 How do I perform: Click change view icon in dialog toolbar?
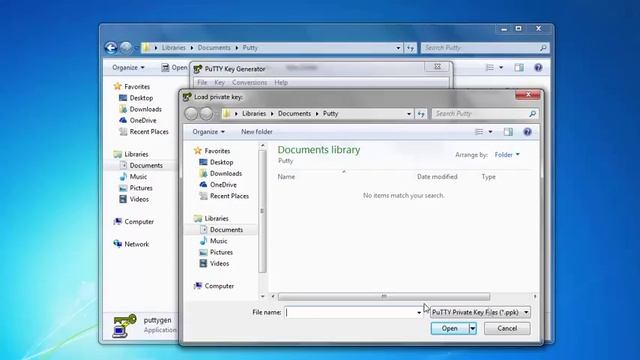click(479, 132)
